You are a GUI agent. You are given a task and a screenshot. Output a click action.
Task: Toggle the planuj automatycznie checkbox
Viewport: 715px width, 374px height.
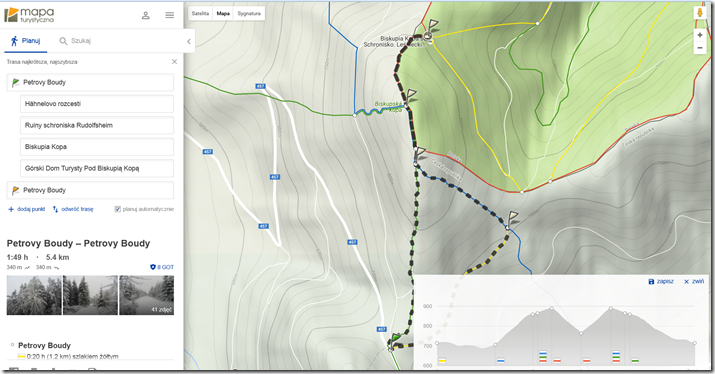118,209
